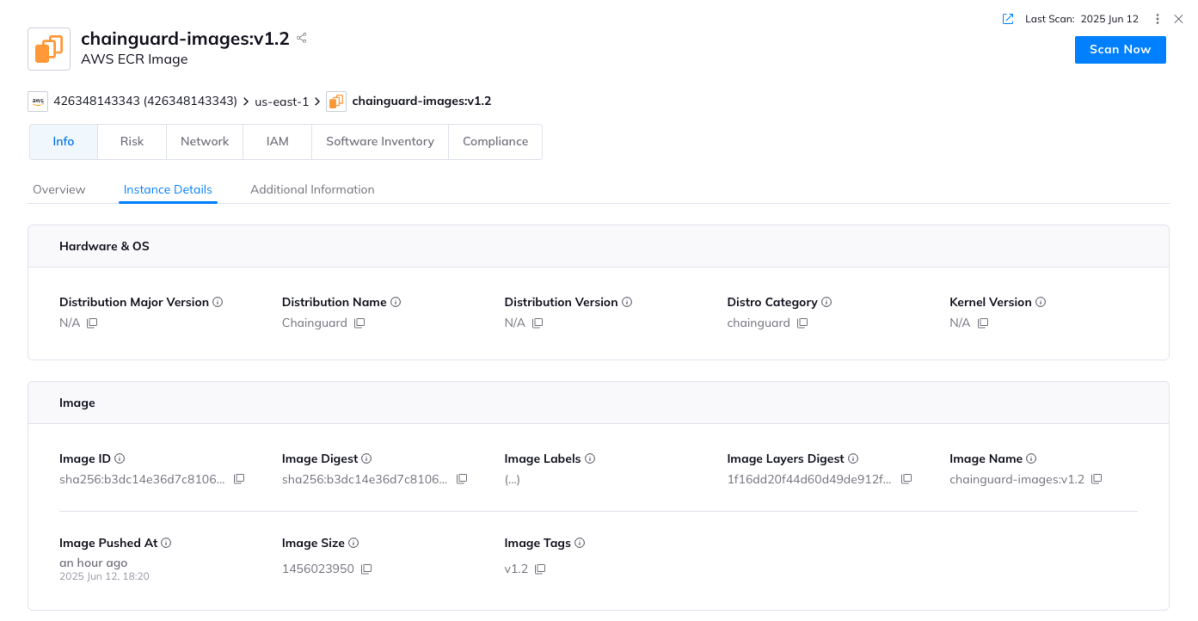Click info icon for Image Name

pos(1031,459)
